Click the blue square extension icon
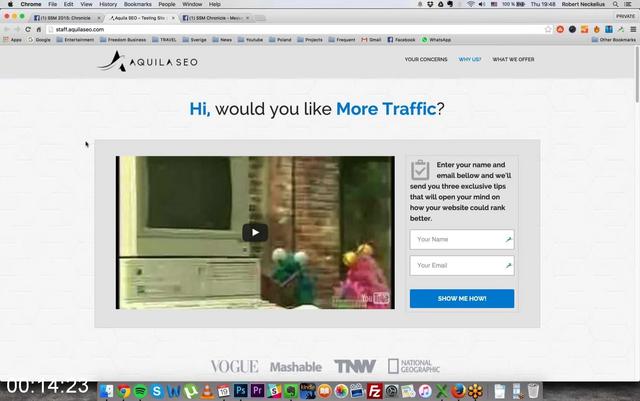This screenshot has height=401, width=640. pos(609,29)
